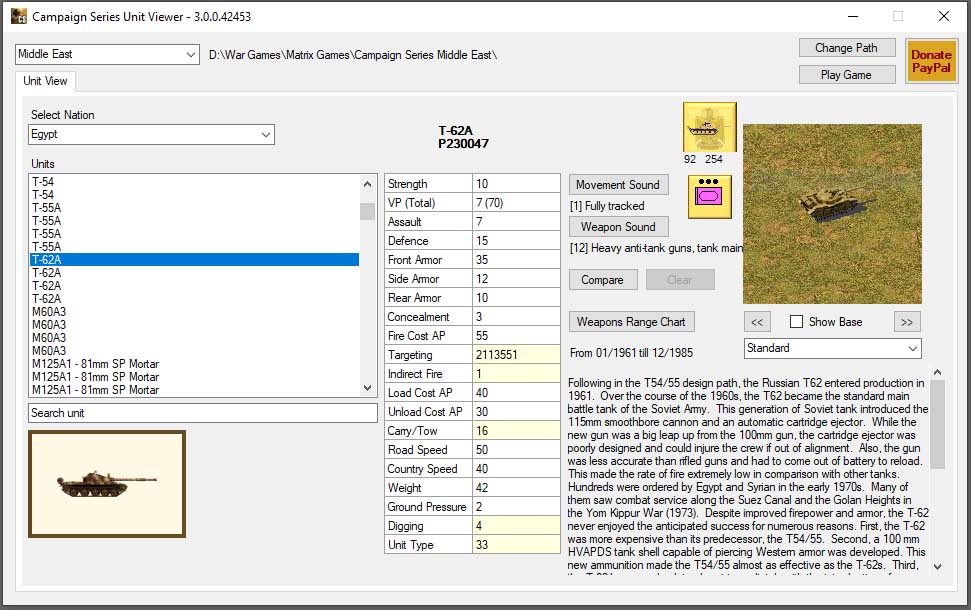Click the Campaign Series app icon in title bar
Image resolution: width=971 pixels, height=610 pixels.
pyautogui.click(x=19, y=16)
